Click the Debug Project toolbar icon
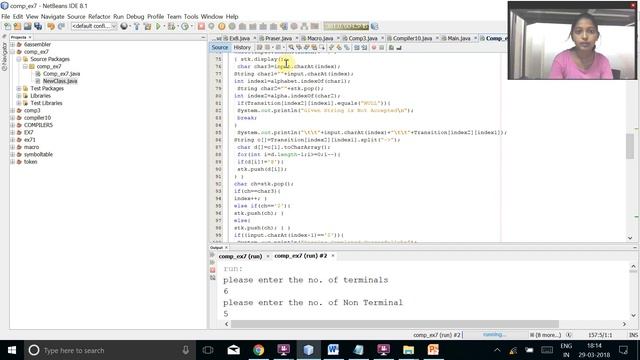The height and width of the screenshot is (360, 640). tap(171, 27)
